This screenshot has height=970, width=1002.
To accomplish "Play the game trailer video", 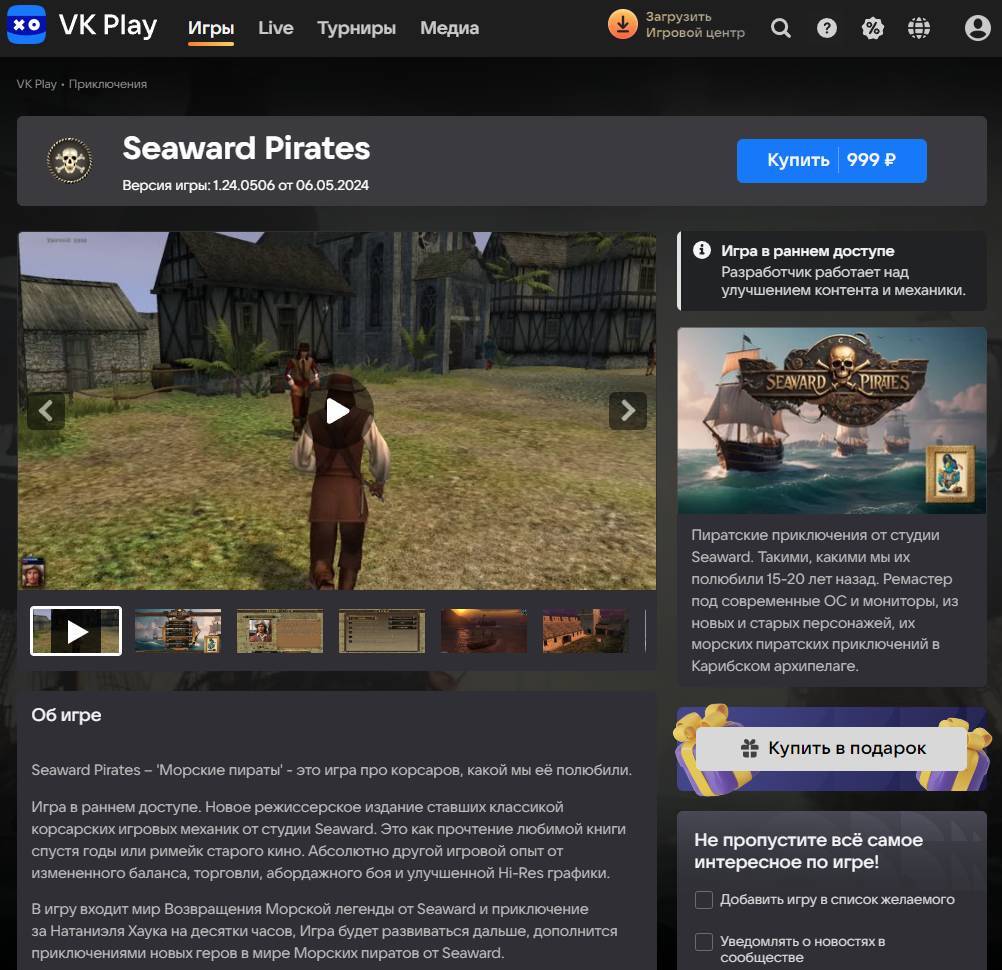I will click(337, 411).
